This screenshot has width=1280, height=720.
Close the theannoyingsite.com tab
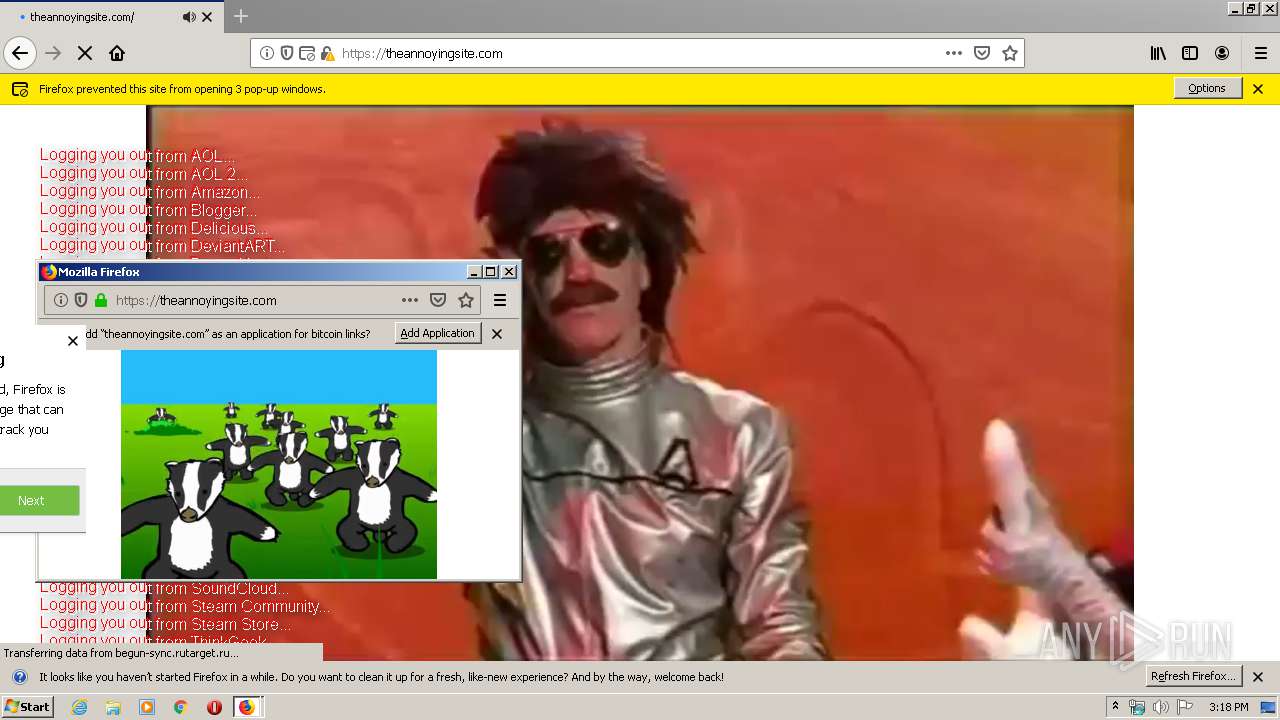[x=207, y=17]
